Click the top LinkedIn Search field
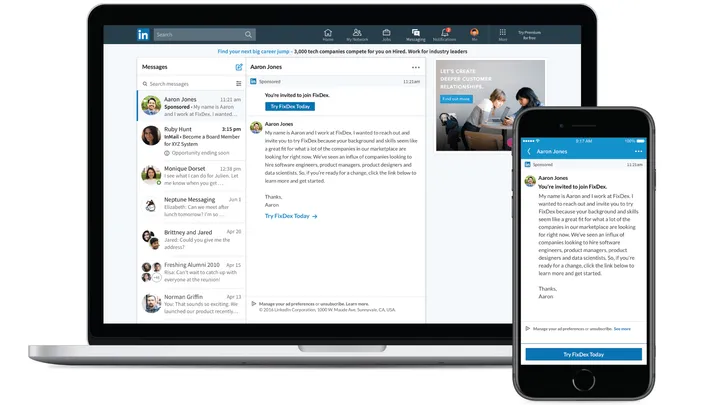This screenshot has width=720, height=405. point(204,34)
